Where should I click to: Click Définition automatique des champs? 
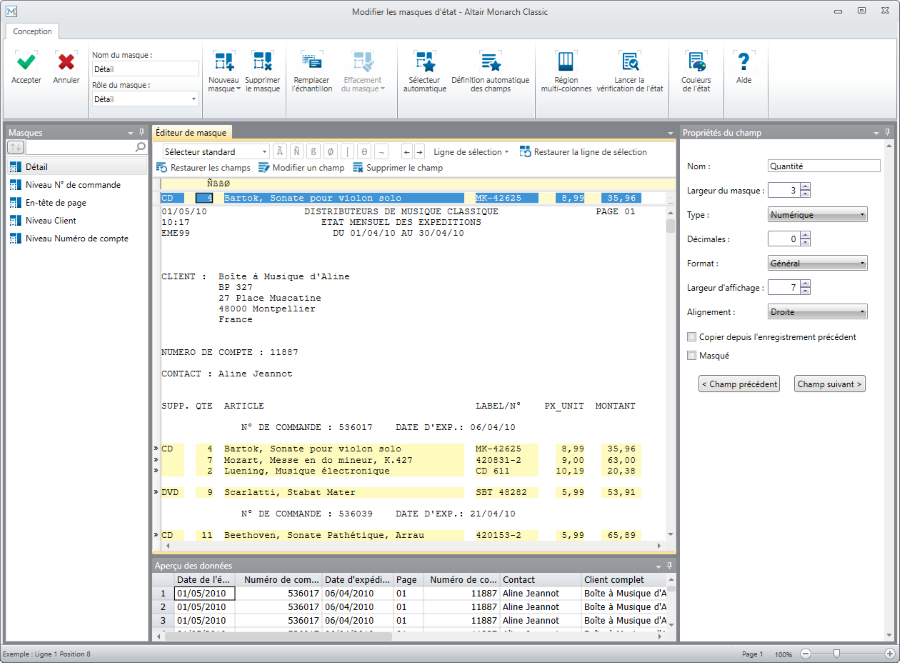(490, 63)
